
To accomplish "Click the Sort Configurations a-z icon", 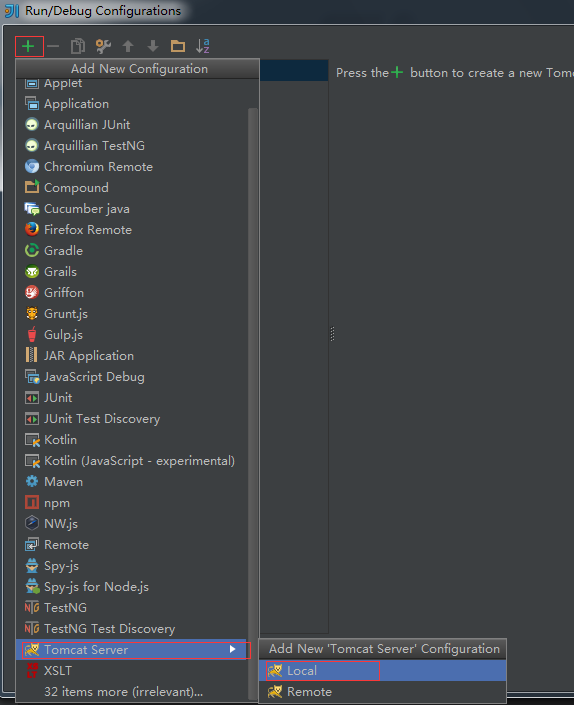I will pos(203,46).
